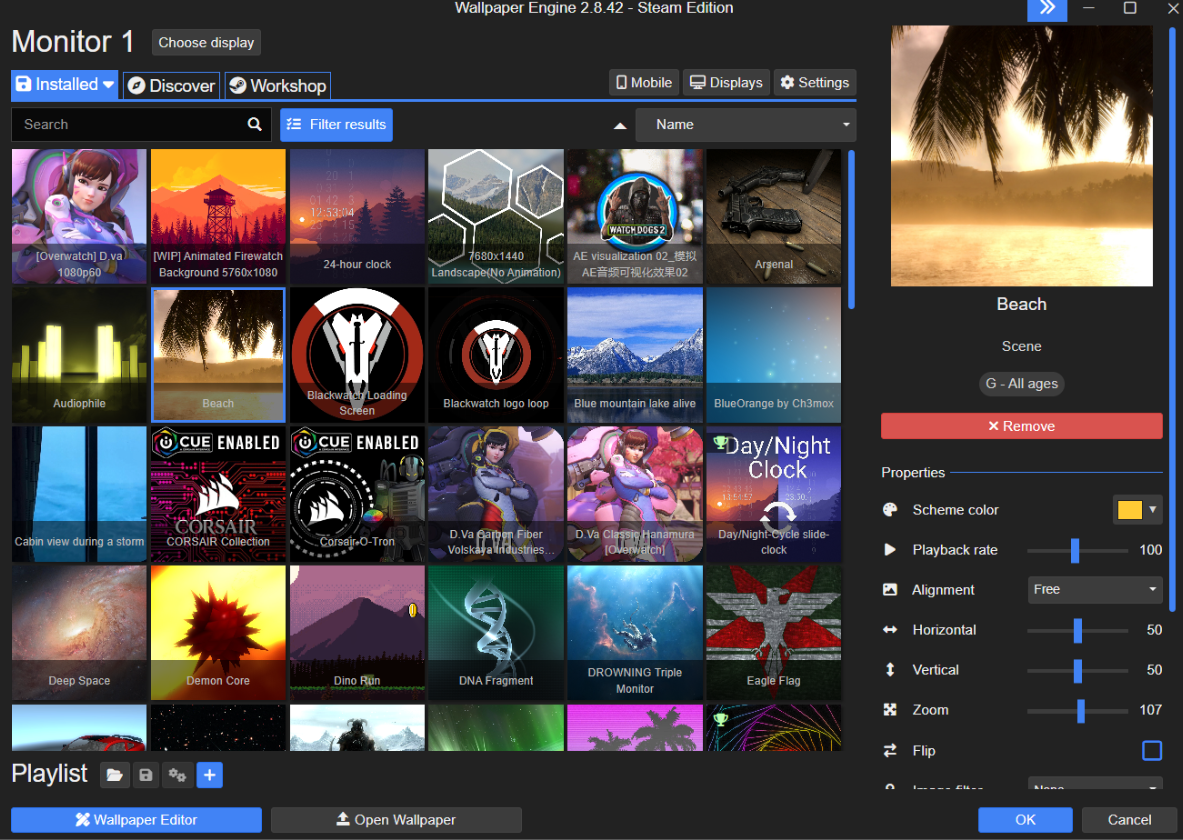Click Flip swap arrows icon
This screenshot has width=1183, height=840.
click(890, 751)
